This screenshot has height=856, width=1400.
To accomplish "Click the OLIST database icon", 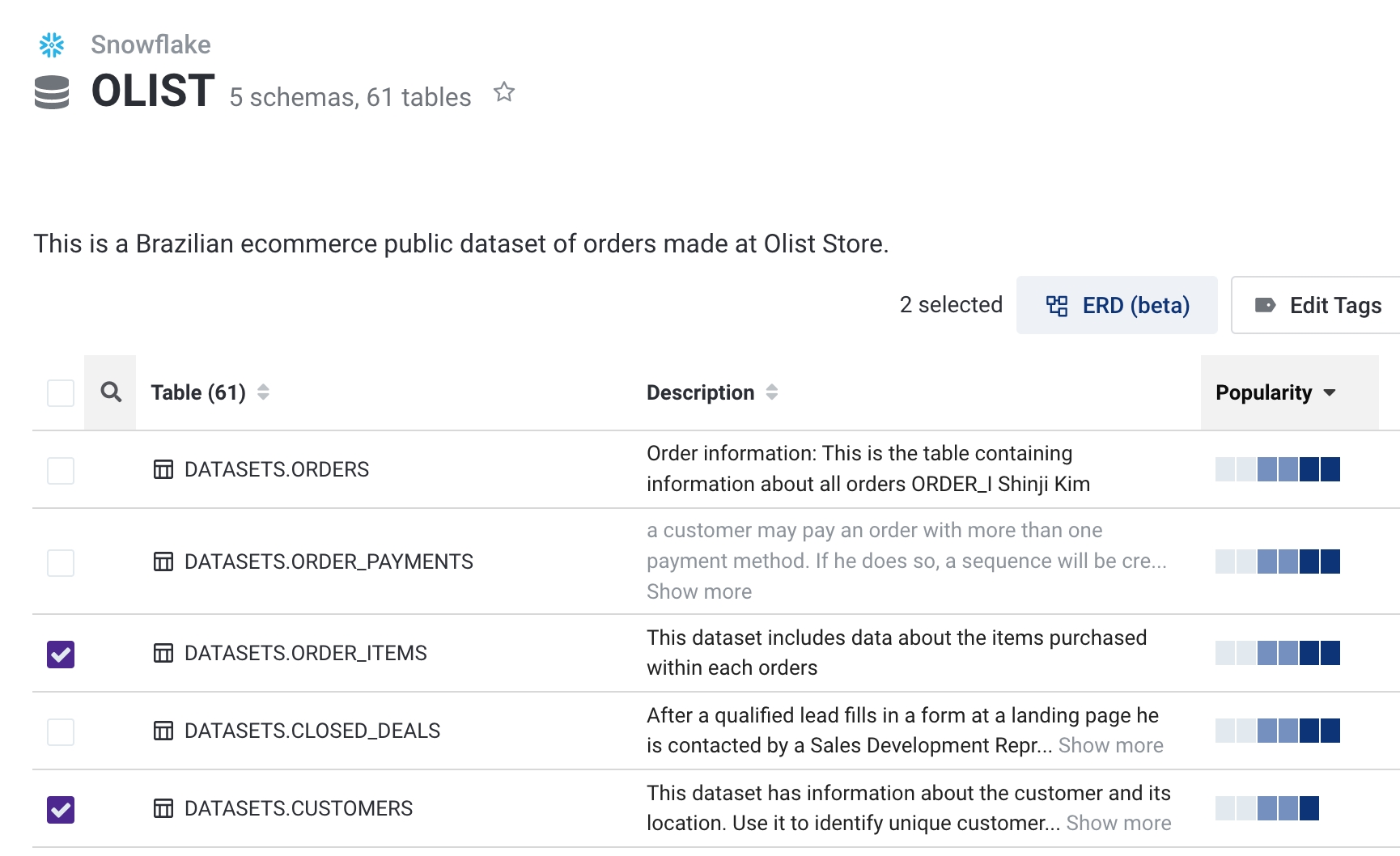I will pos(52,91).
